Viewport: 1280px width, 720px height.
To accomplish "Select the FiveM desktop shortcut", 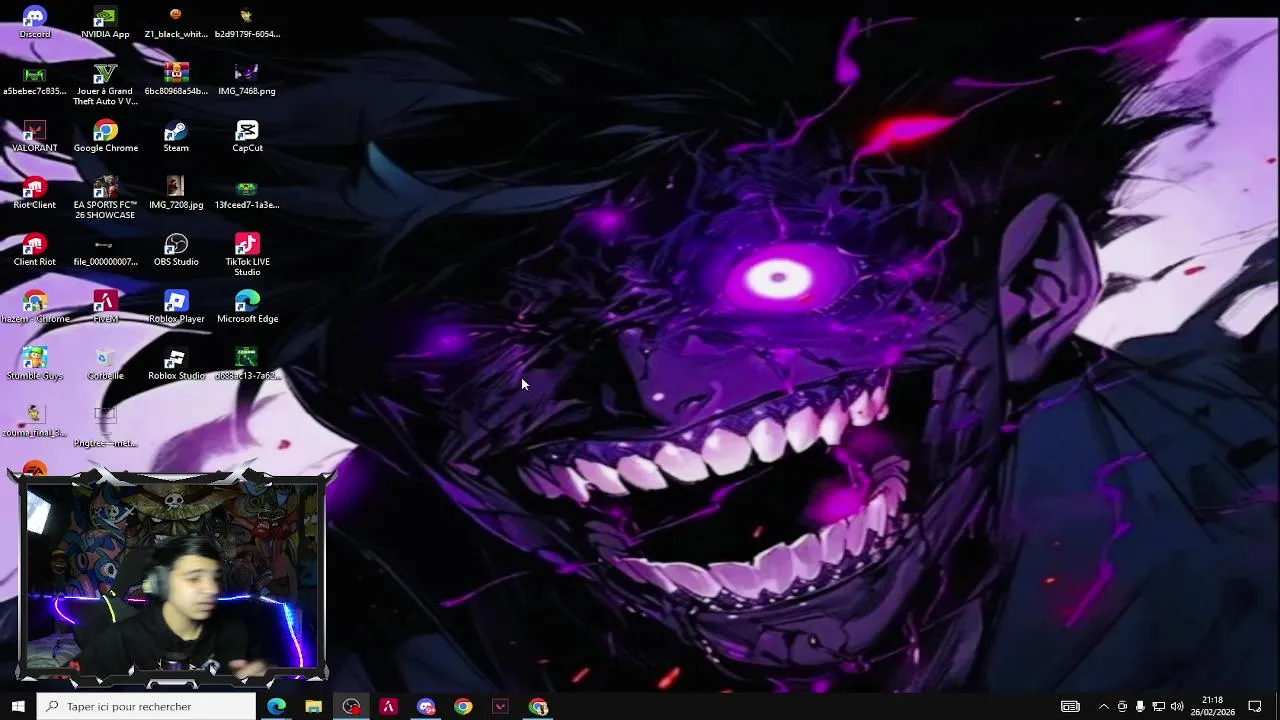I will (x=105, y=308).
